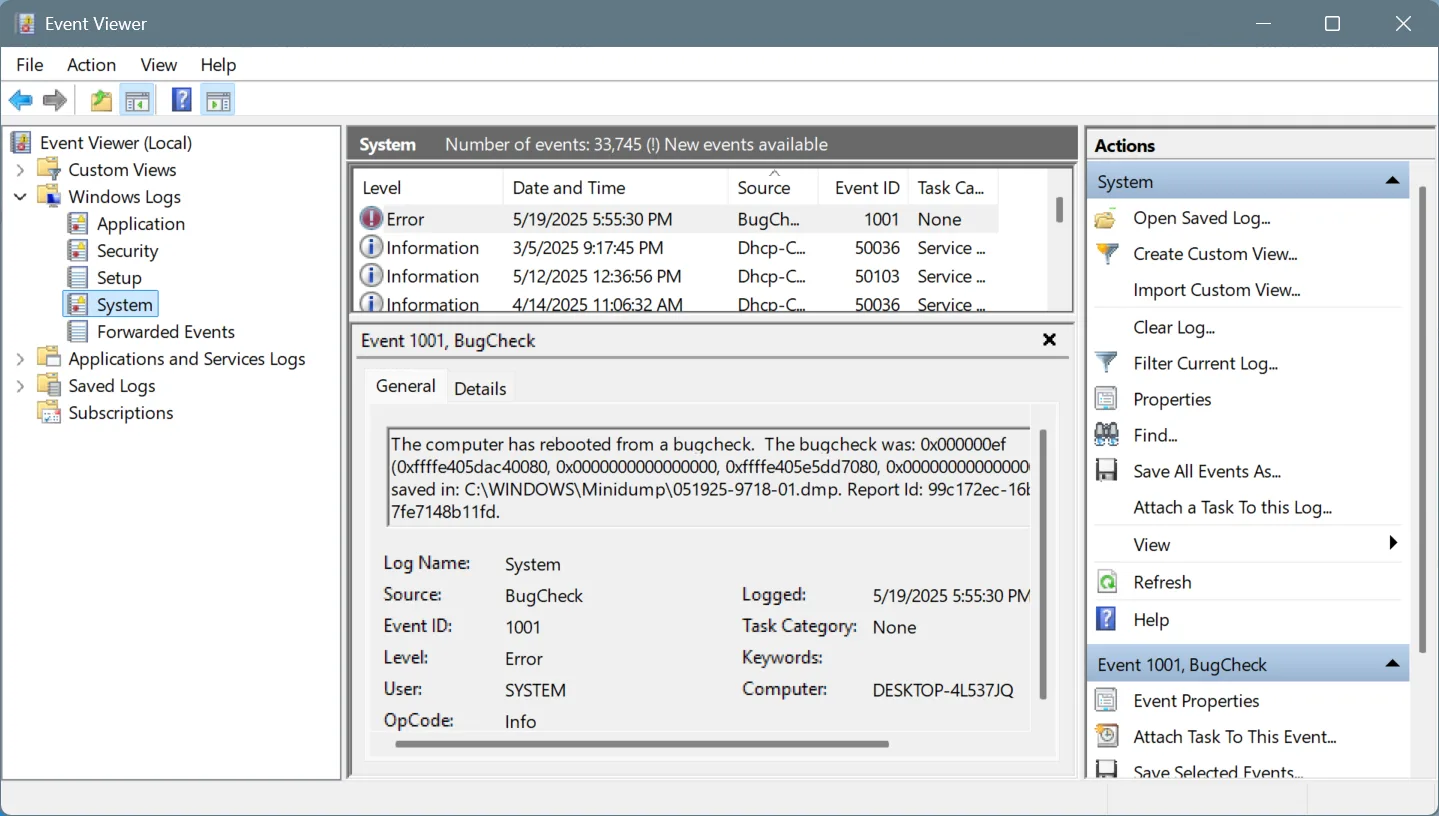Click the Setup log icon in tree

pyautogui.click(x=78, y=277)
